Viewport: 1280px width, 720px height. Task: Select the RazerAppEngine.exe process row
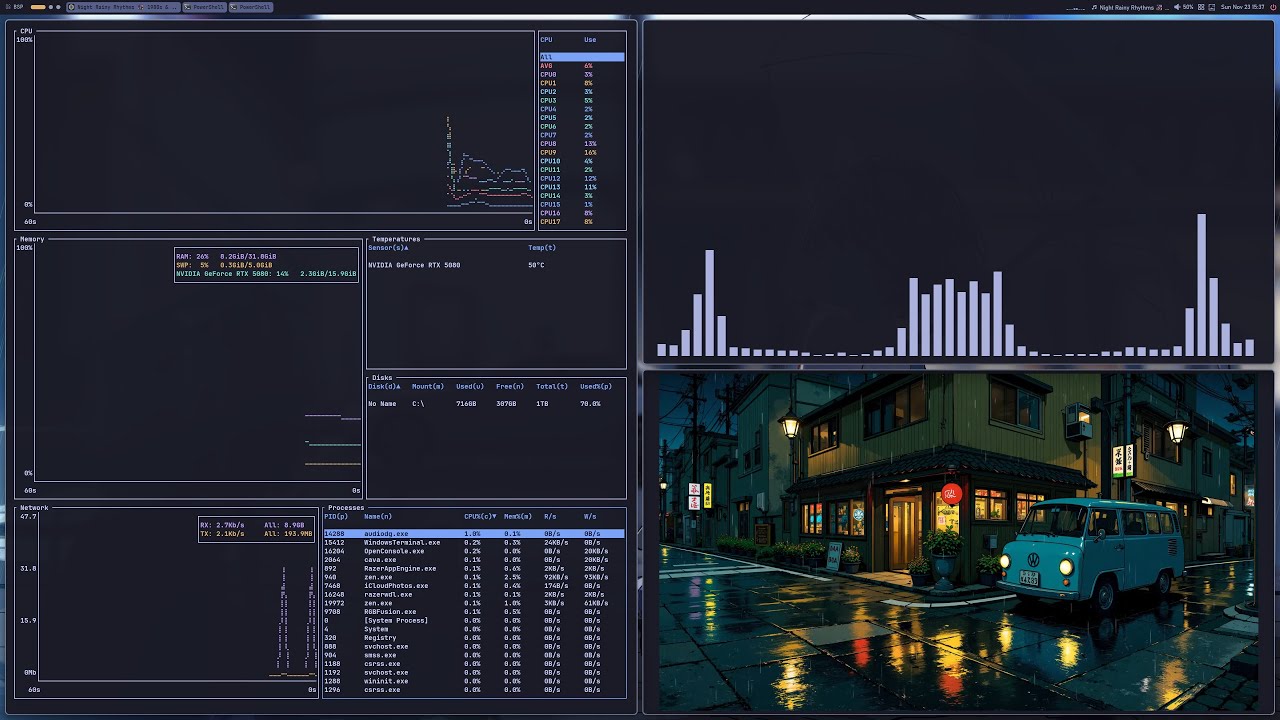click(474, 569)
